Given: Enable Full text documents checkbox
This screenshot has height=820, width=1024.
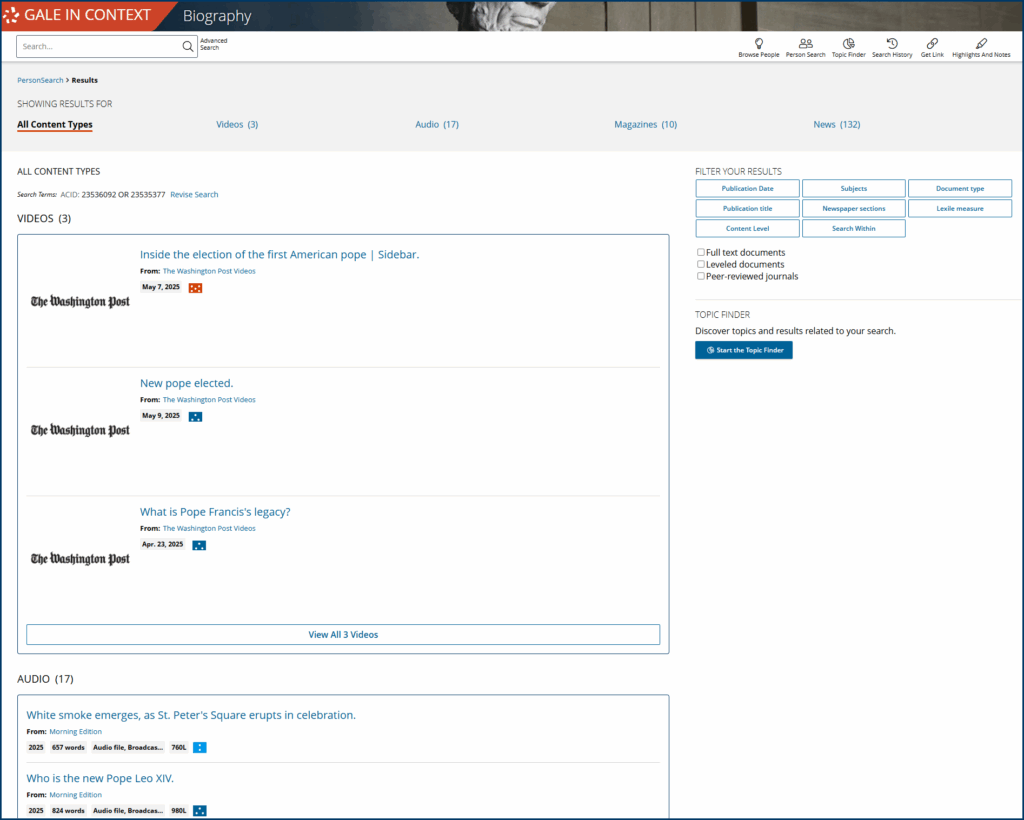Looking at the screenshot, I should coord(701,252).
